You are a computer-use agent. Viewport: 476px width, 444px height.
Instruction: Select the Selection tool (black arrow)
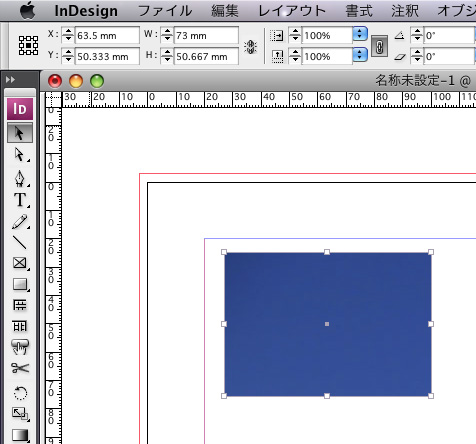pyautogui.click(x=20, y=133)
